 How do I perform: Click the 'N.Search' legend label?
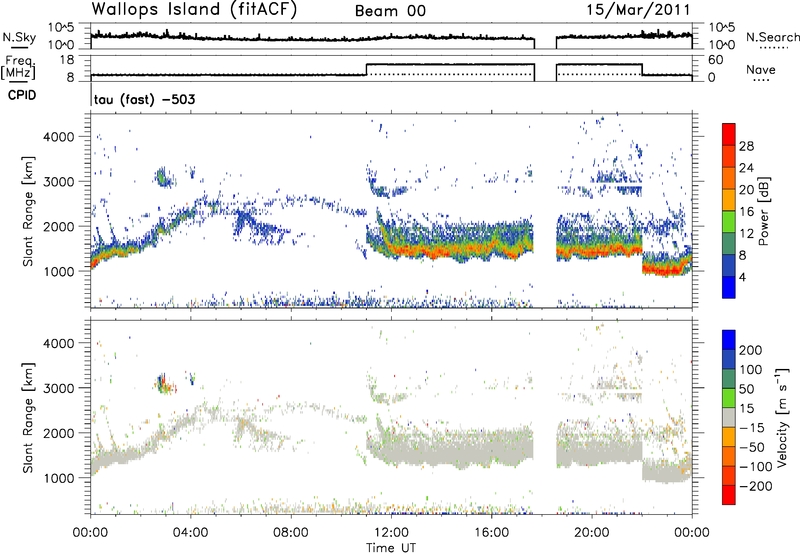click(772, 37)
